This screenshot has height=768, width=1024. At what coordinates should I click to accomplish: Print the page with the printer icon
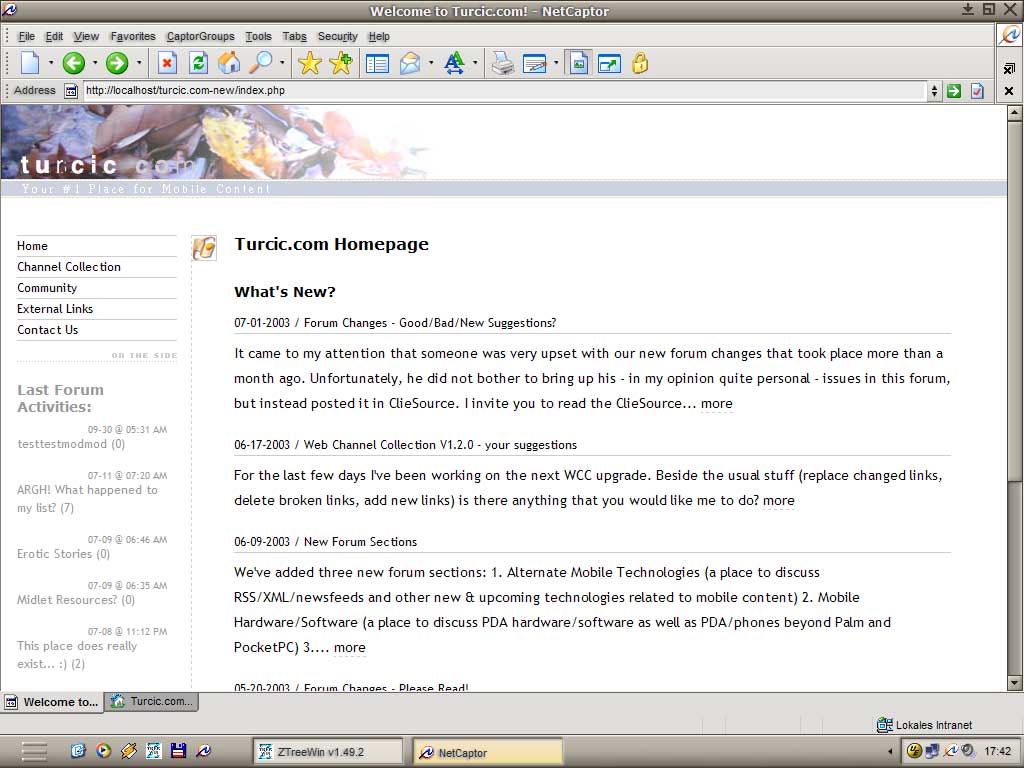pos(503,63)
